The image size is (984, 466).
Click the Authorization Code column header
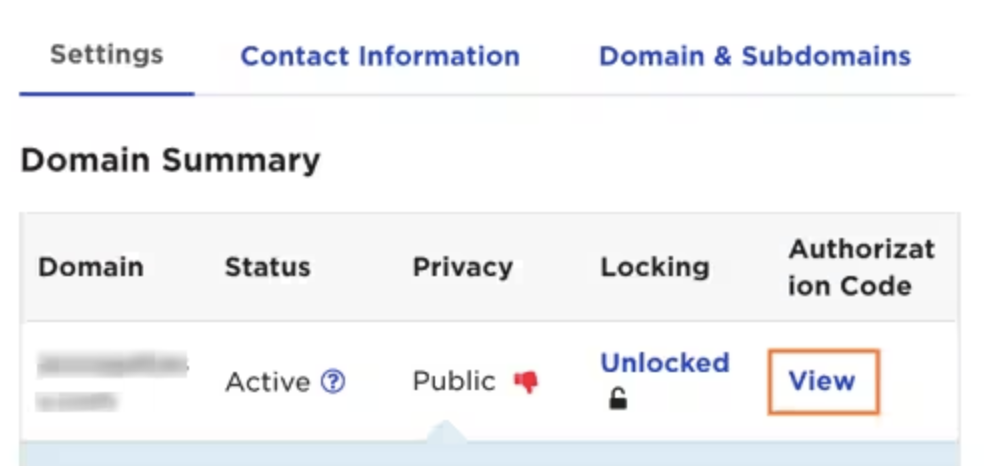(862, 268)
